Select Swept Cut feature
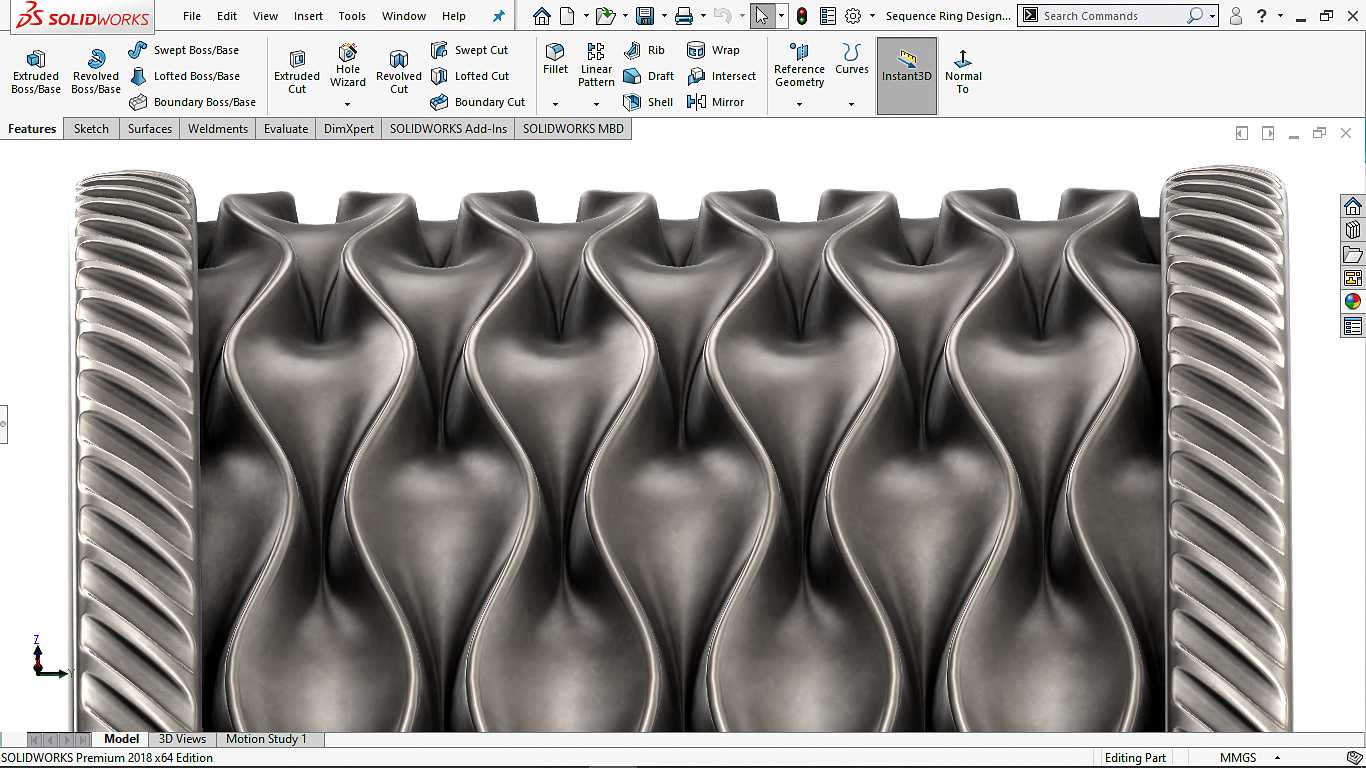This screenshot has height=768, width=1366. (x=470, y=50)
